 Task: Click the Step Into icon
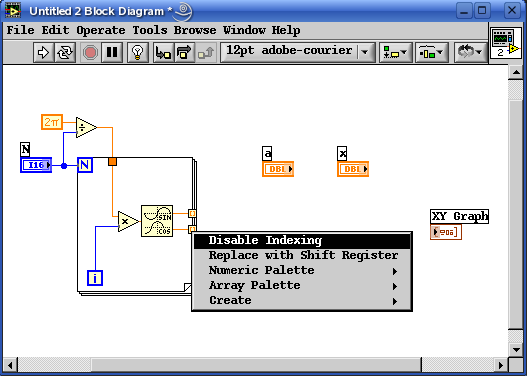coord(163,52)
